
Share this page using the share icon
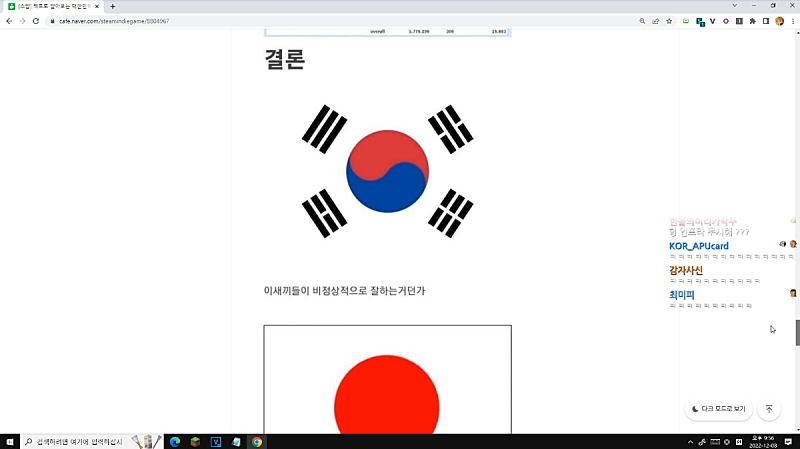(656, 21)
